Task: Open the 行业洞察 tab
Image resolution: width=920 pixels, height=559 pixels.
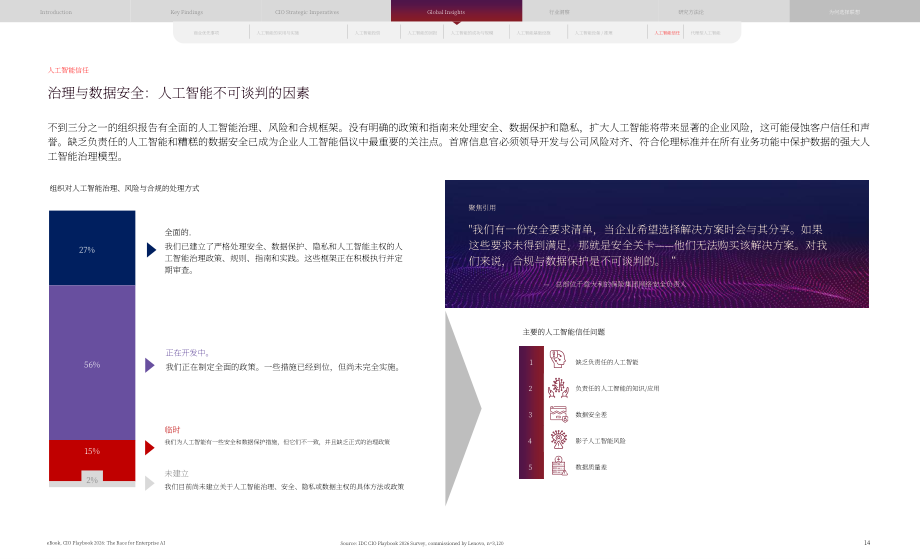Action: point(559,12)
